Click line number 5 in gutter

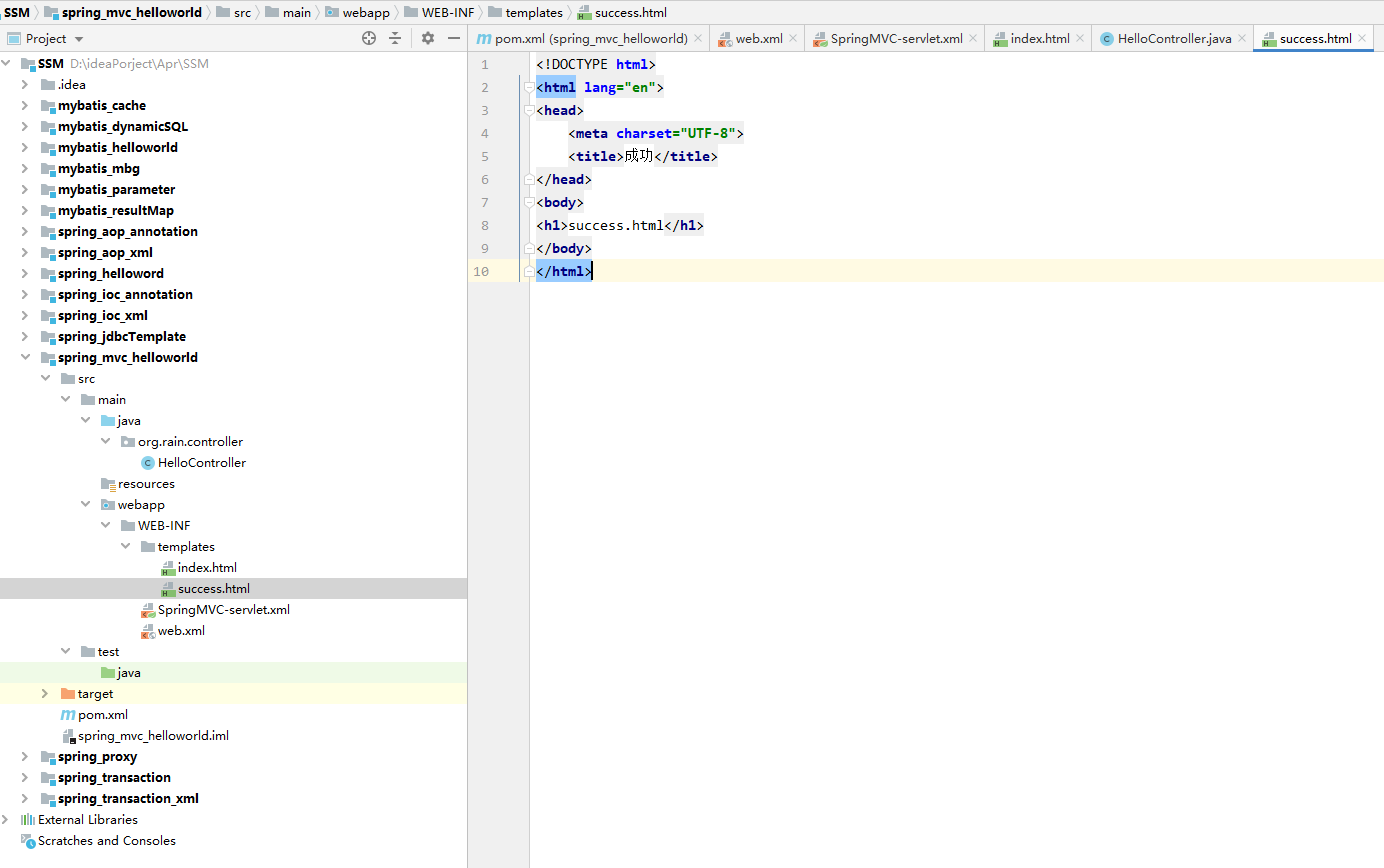click(484, 156)
